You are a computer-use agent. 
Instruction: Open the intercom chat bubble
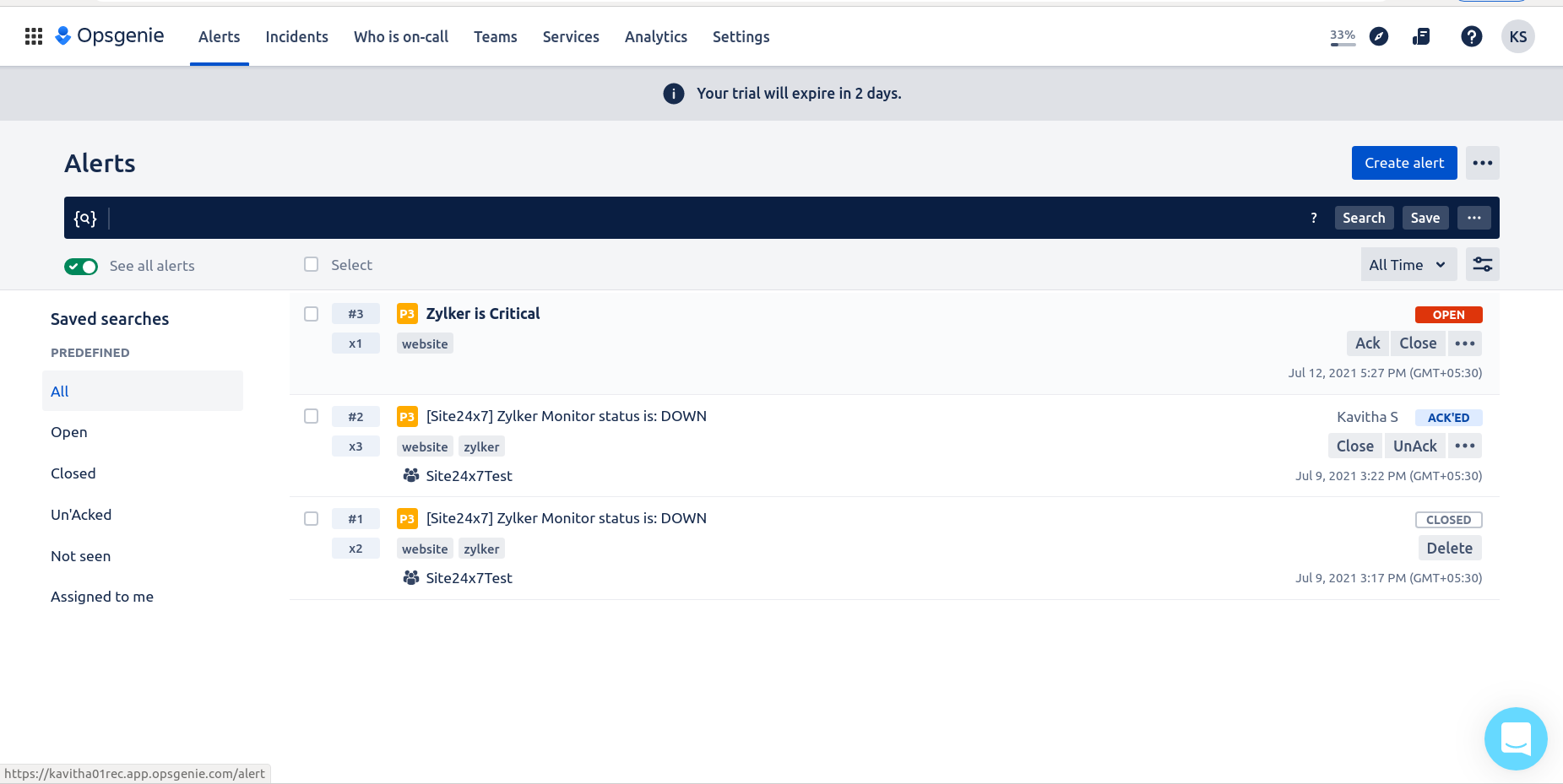coord(1515,738)
